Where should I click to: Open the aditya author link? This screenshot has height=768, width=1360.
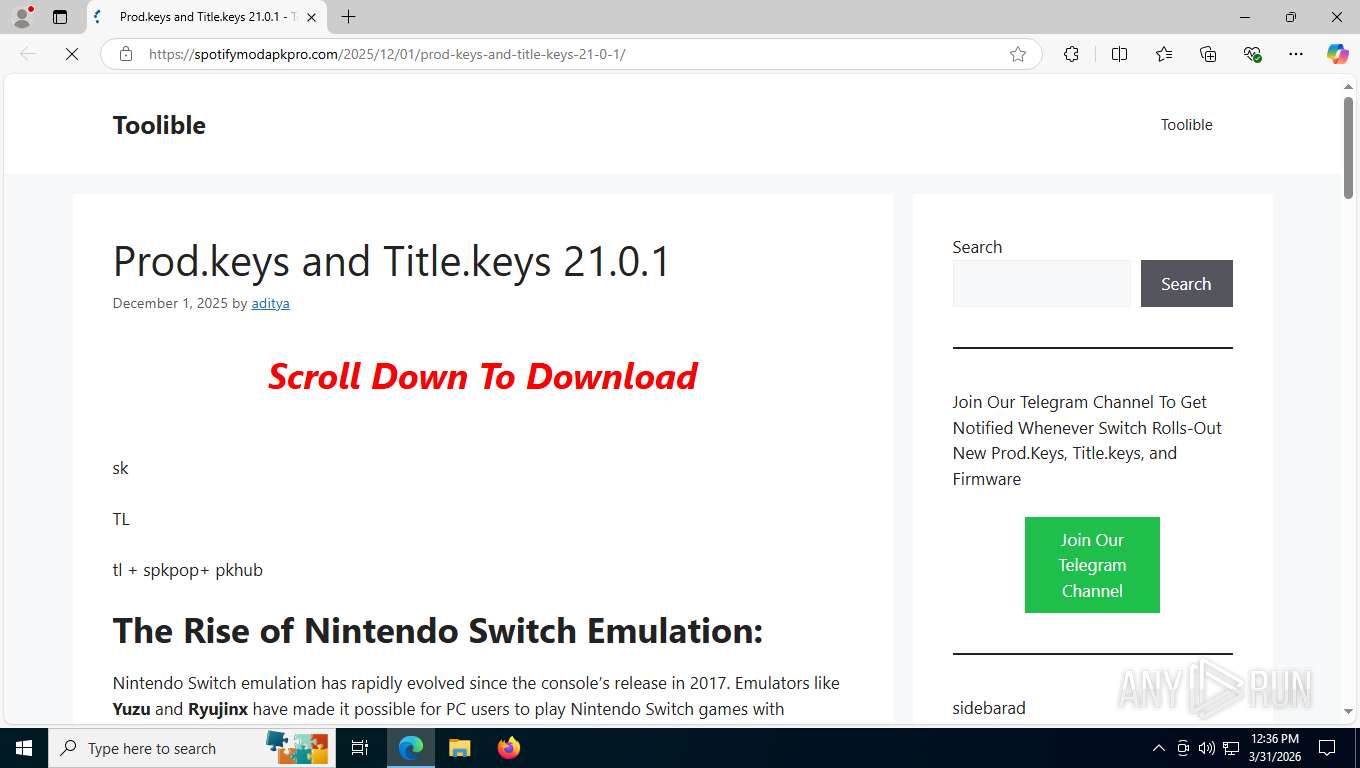(270, 303)
